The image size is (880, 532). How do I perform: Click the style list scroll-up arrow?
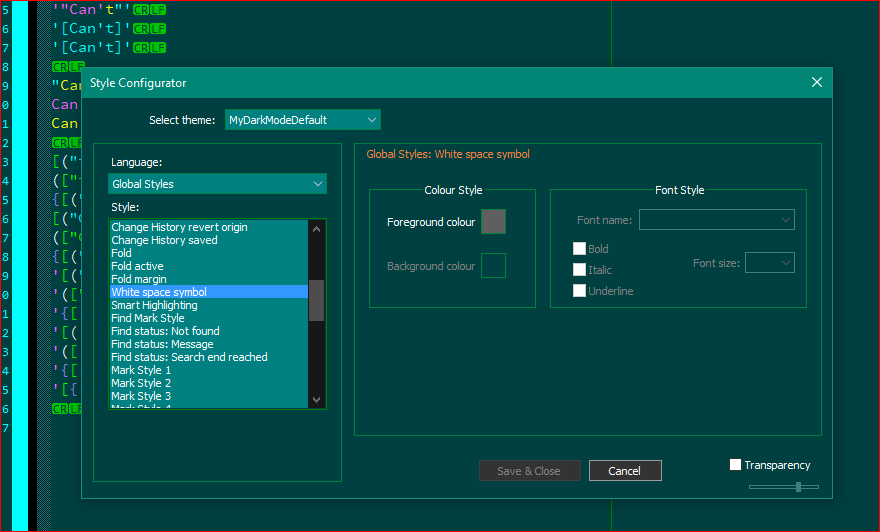point(317,228)
